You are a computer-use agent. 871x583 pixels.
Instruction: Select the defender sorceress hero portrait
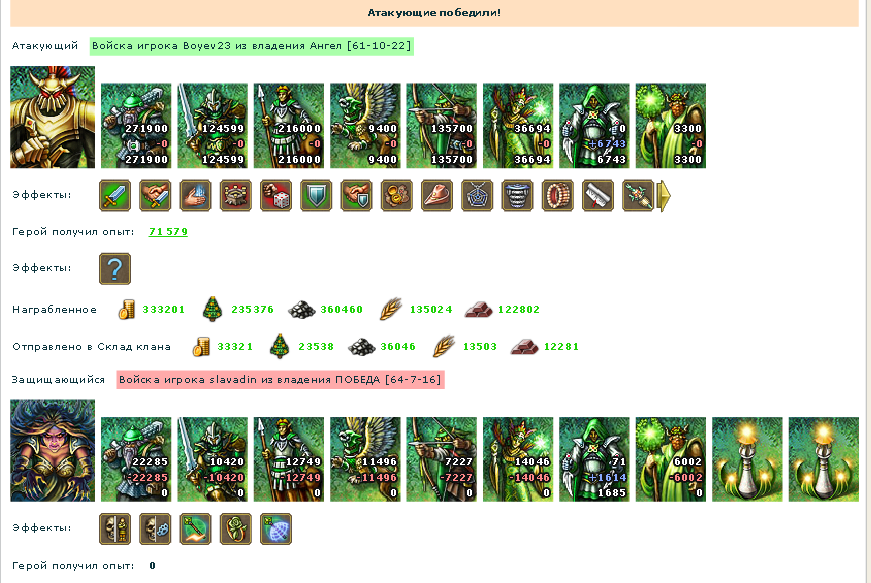pyautogui.click(x=52, y=450)
